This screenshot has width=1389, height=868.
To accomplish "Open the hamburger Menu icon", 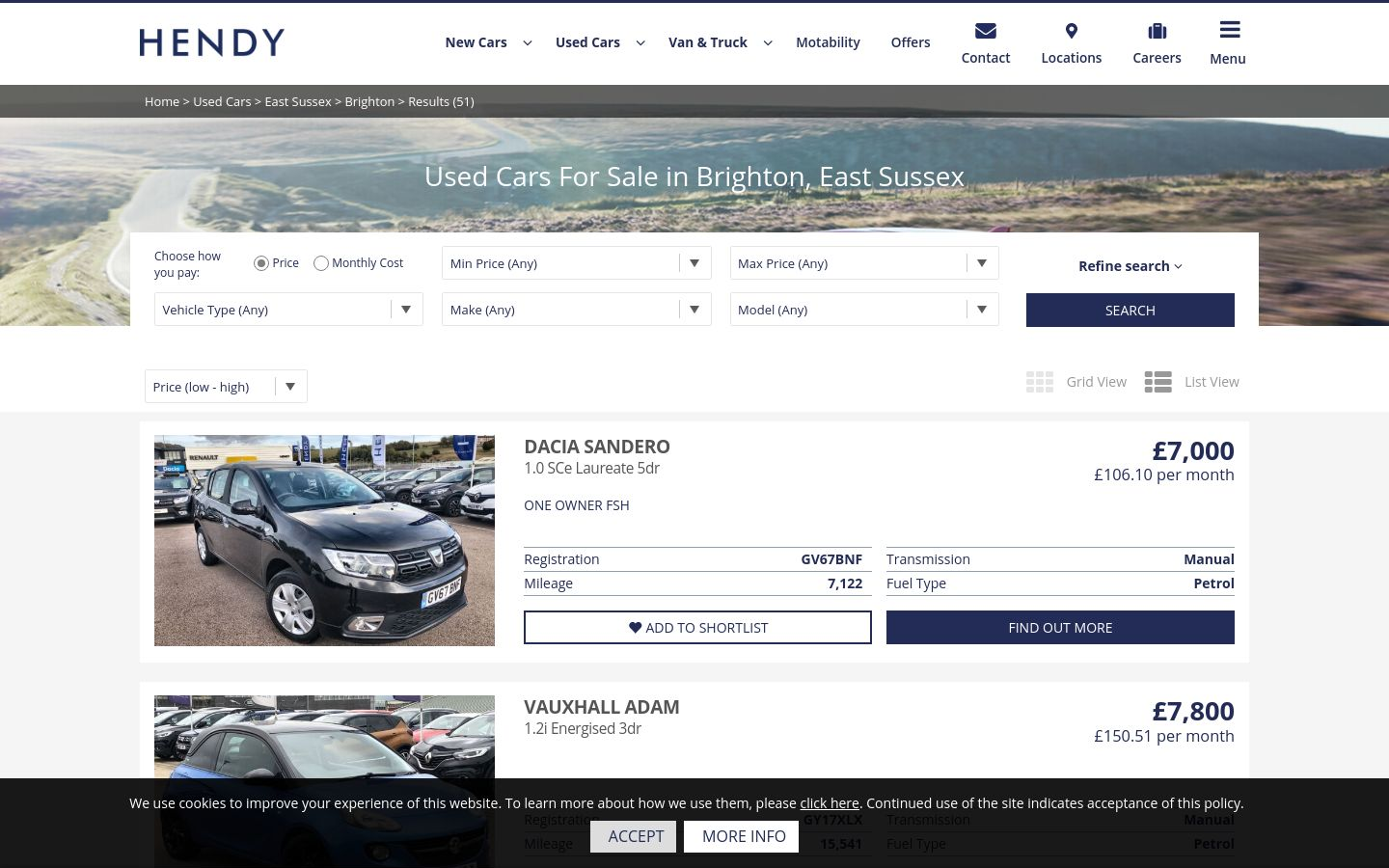I will [x=1229, y=30].
